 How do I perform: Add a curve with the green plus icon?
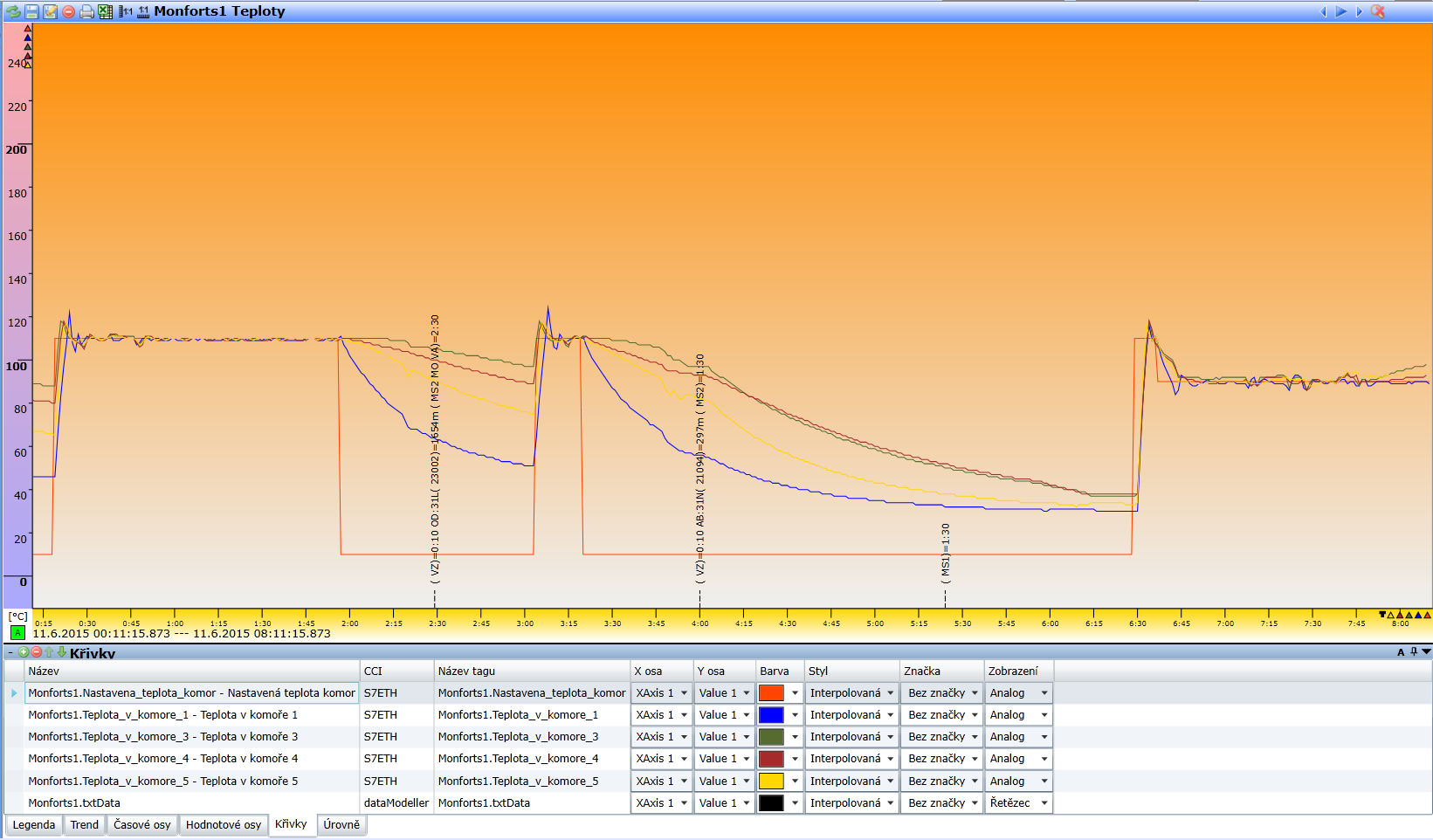pos(24,652)
